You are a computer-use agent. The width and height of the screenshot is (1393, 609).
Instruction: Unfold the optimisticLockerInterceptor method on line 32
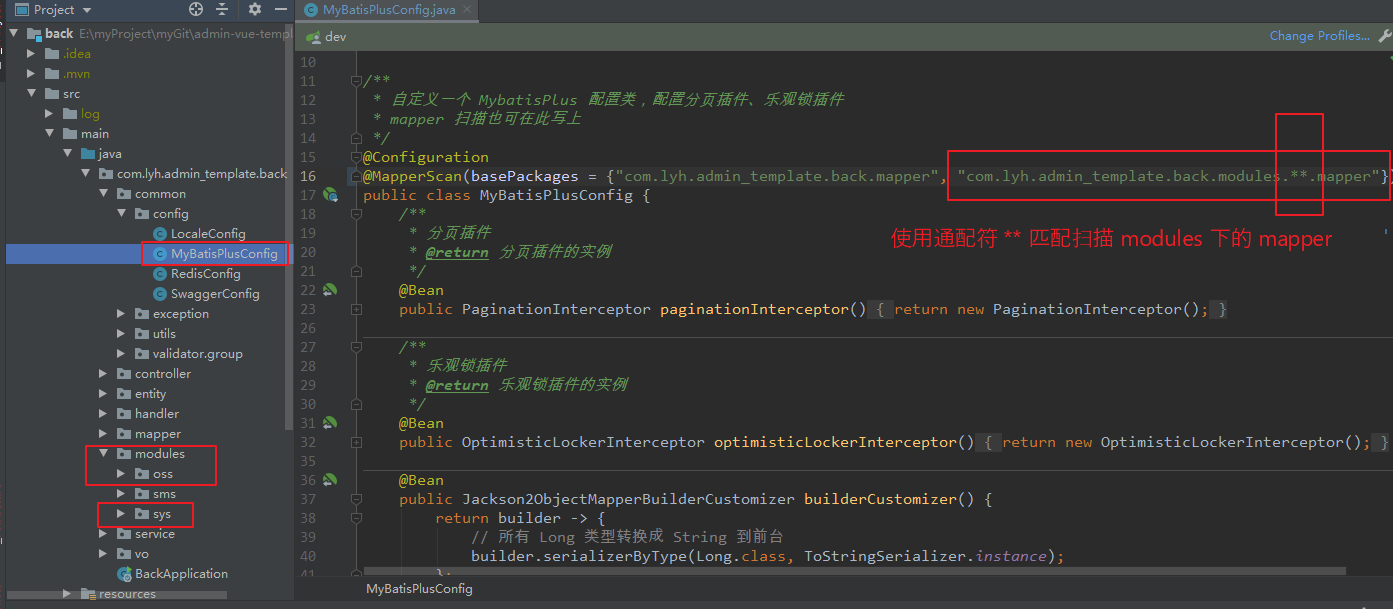pos(356,442)
